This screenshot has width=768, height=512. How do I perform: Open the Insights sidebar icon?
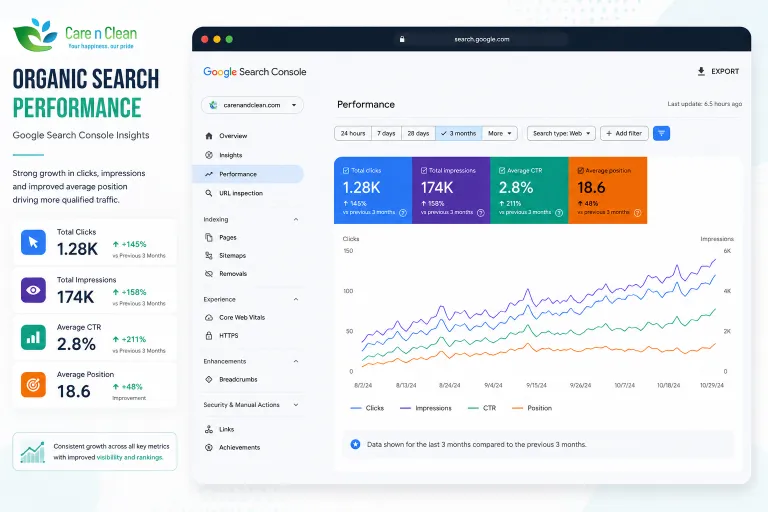pyautogui.click(x=209, y=155)
